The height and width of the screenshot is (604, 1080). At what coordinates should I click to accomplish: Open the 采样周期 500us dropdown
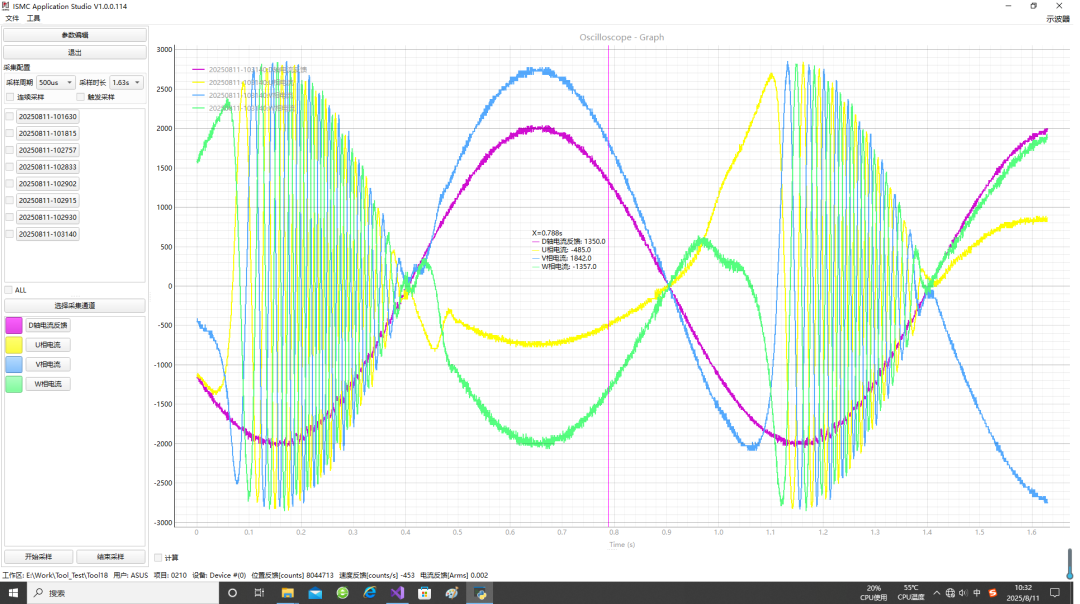tap(56, 83)
